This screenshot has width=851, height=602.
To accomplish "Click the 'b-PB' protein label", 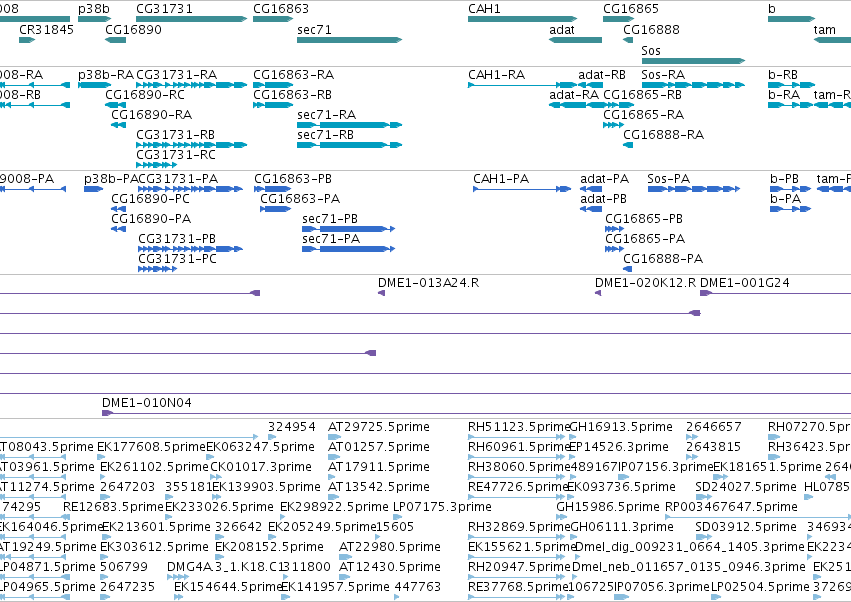I will pos(784,179).
